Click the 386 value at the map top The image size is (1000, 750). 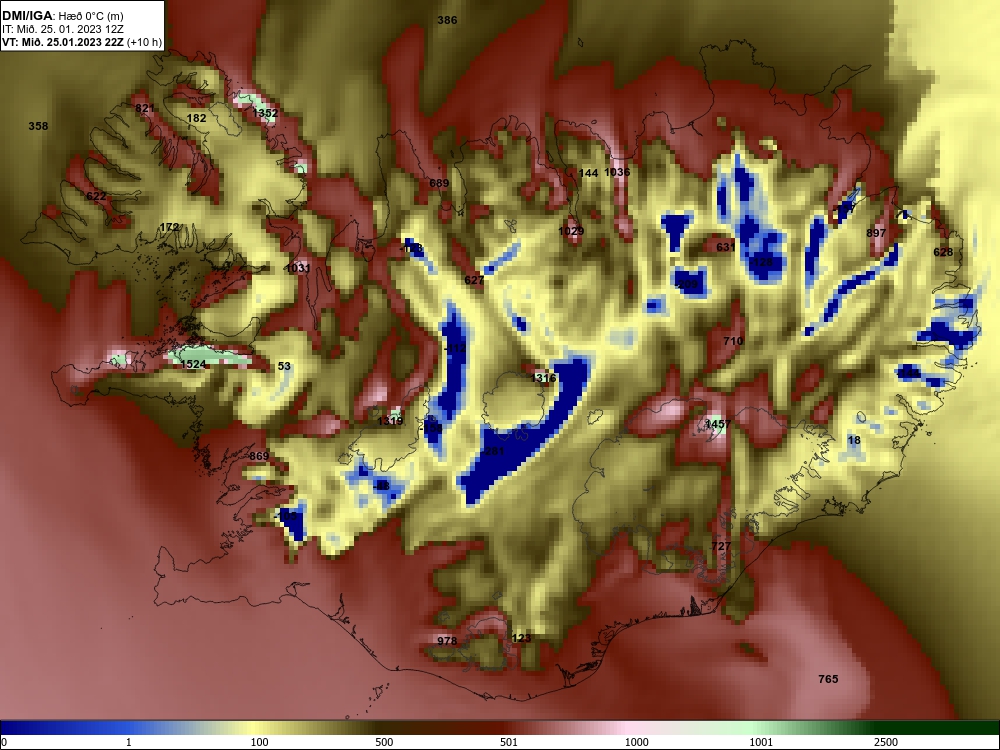[447, 20]
